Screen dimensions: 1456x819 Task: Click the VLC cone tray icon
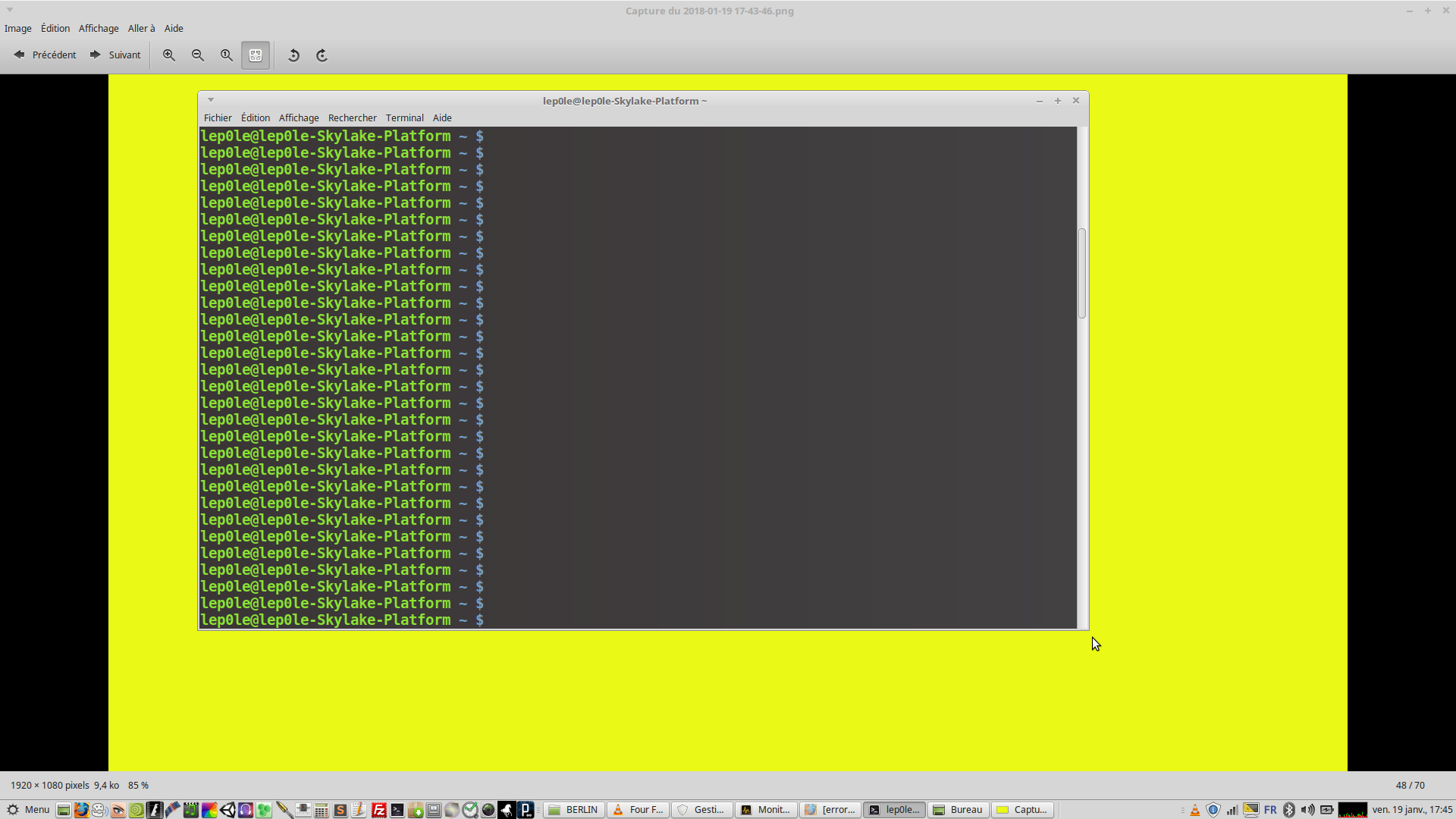click(x=1195, y=810)
